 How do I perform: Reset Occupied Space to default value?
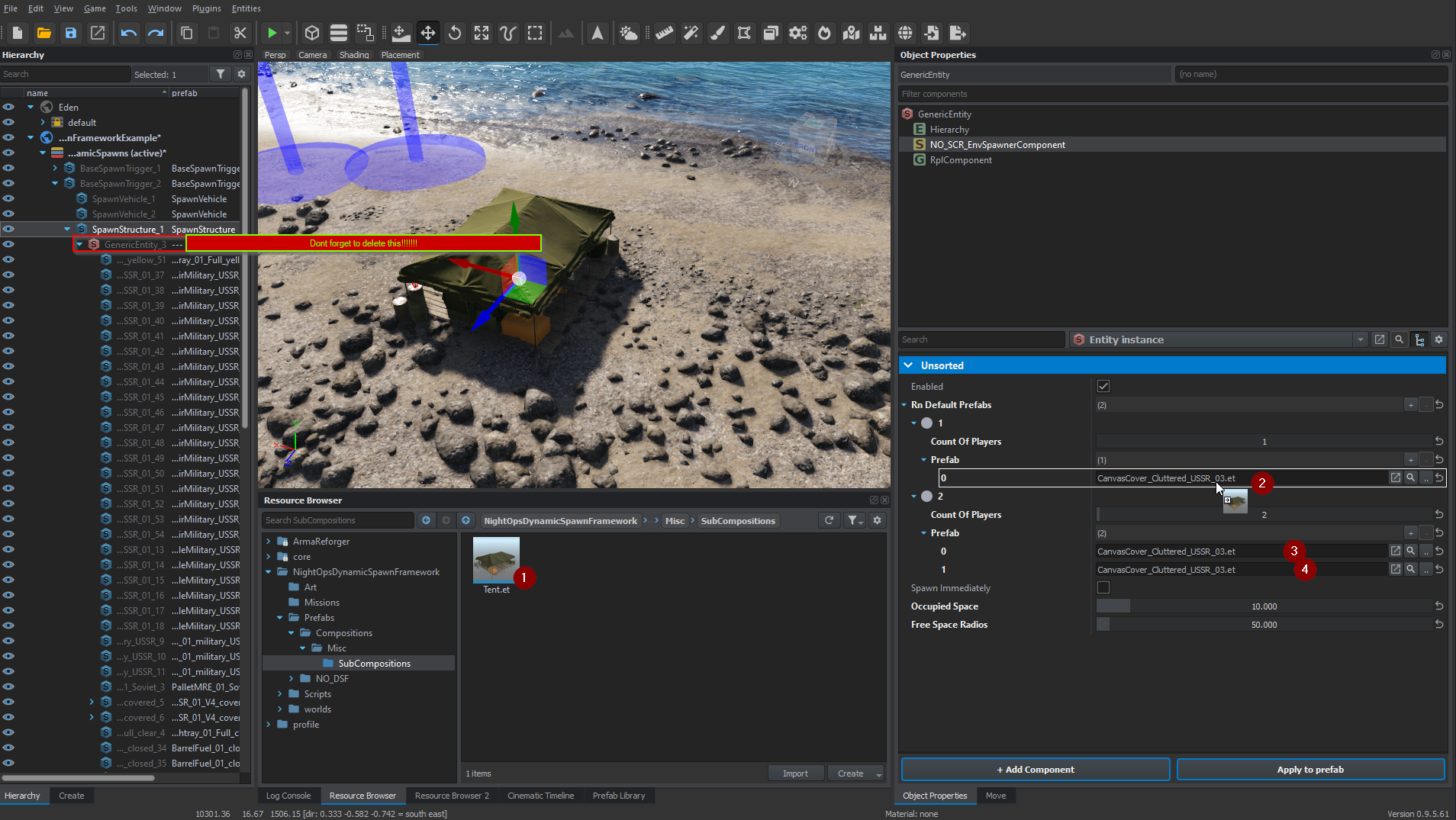[1439, 606]
